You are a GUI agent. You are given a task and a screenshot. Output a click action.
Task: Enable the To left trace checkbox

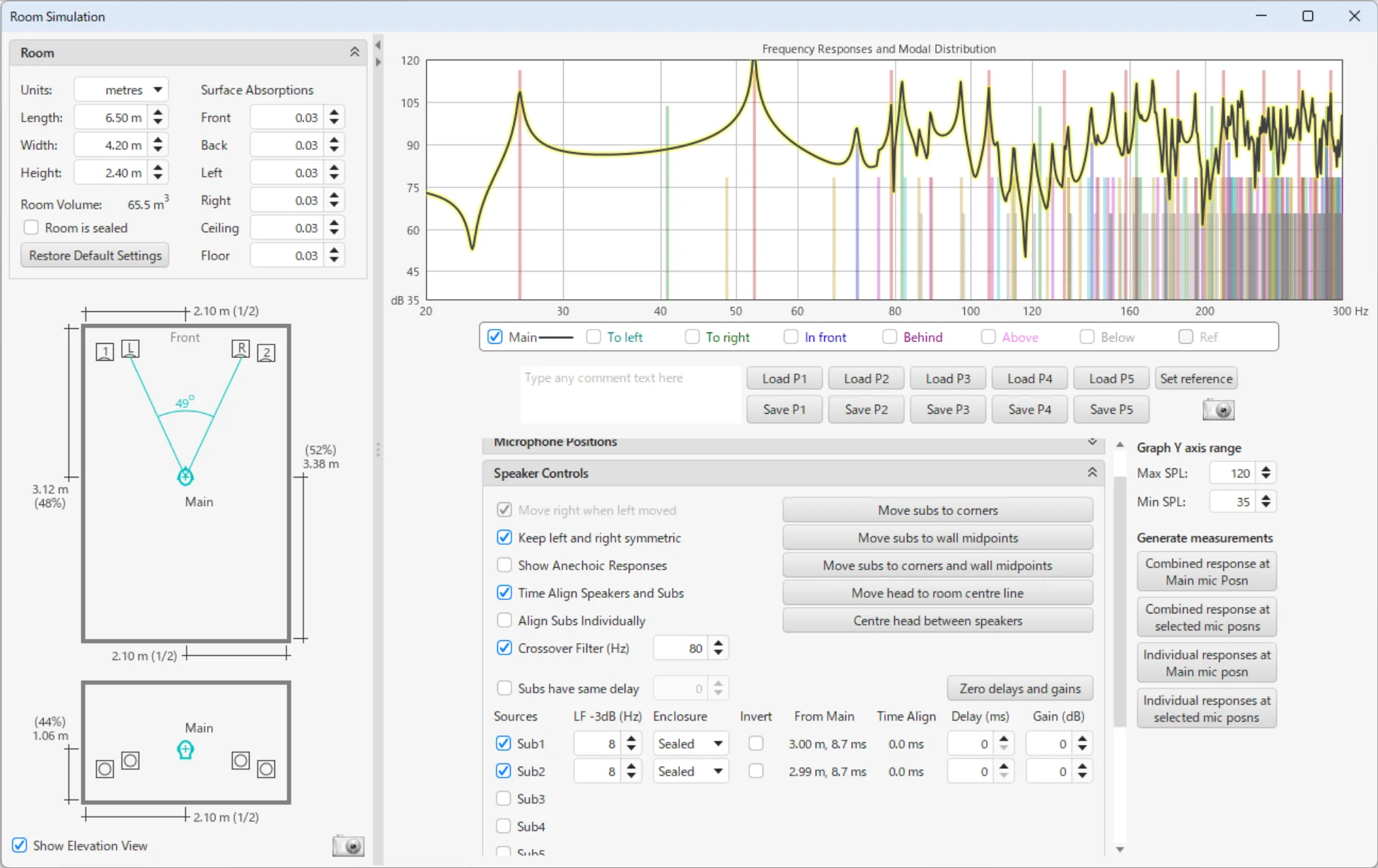(594, 337)
